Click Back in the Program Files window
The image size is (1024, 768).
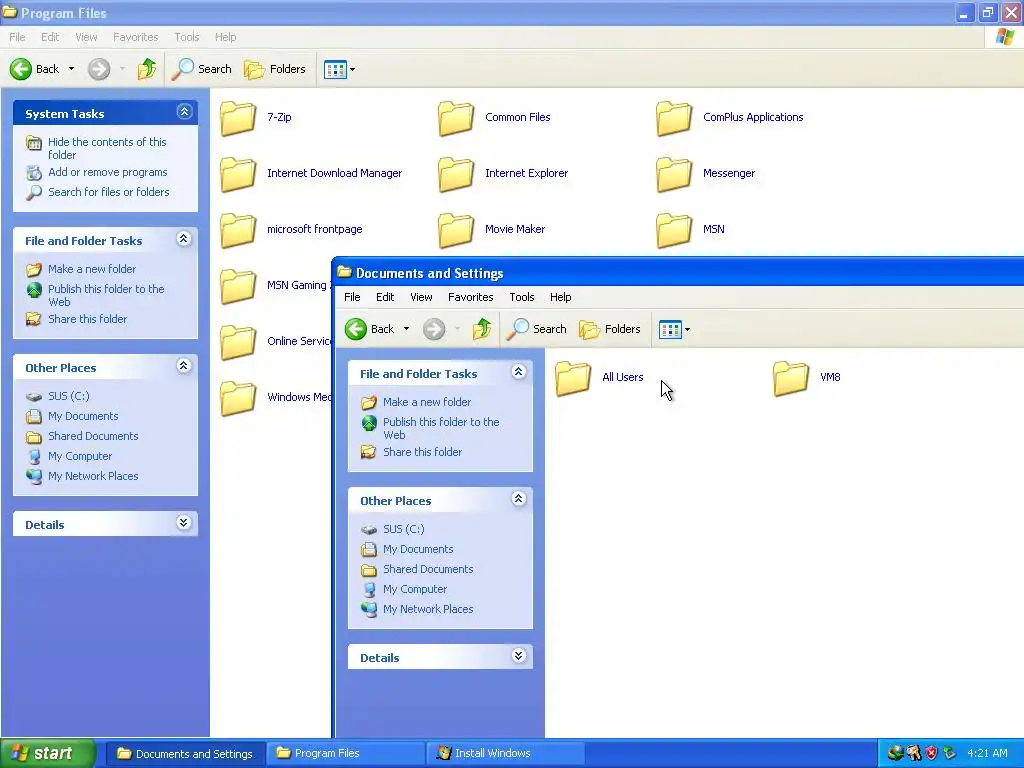tap(35, 69)
